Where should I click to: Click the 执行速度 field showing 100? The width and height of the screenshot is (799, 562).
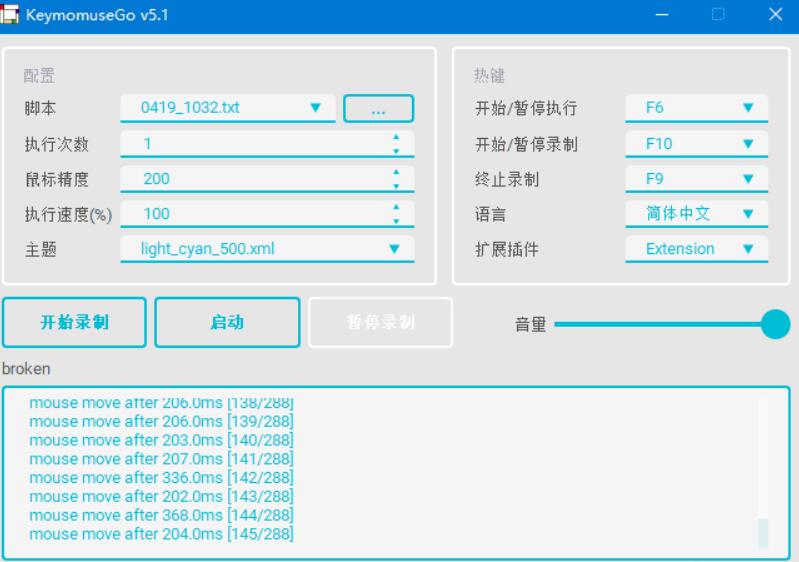pyautogui.click(x=267, y=214)
